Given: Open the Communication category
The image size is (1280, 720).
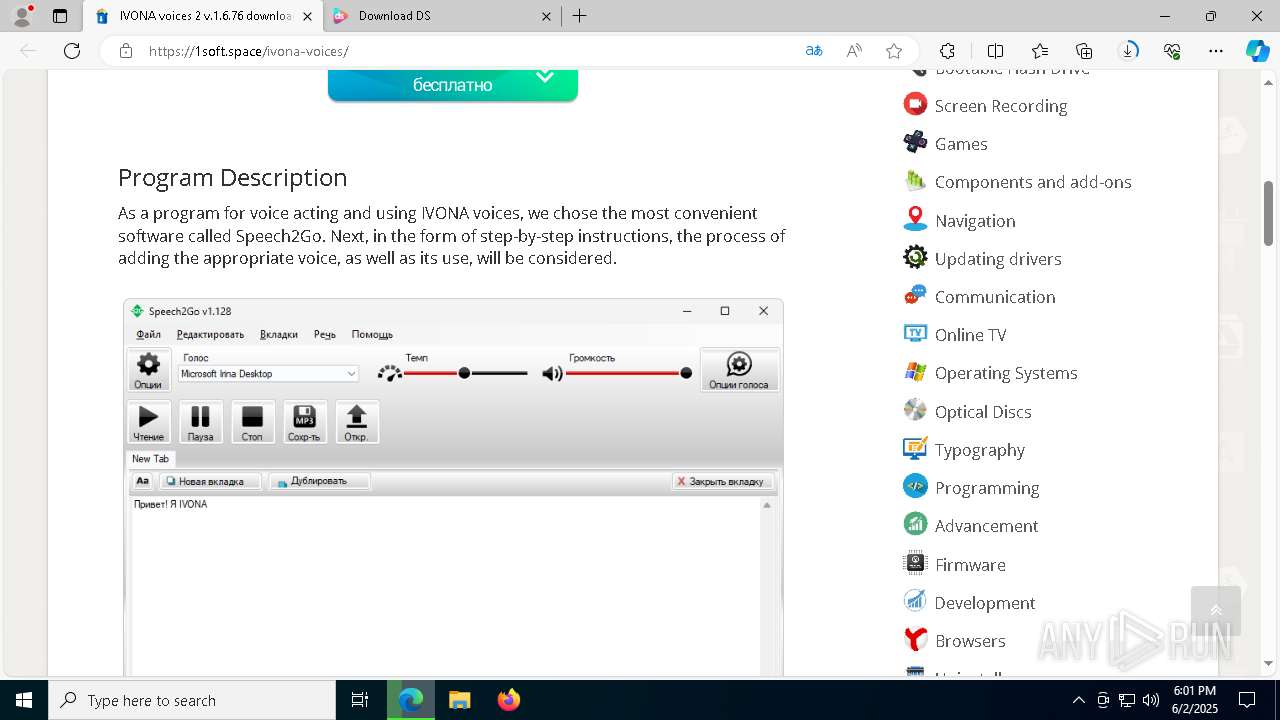Looking at the screenshot, I should coord(995,297).
